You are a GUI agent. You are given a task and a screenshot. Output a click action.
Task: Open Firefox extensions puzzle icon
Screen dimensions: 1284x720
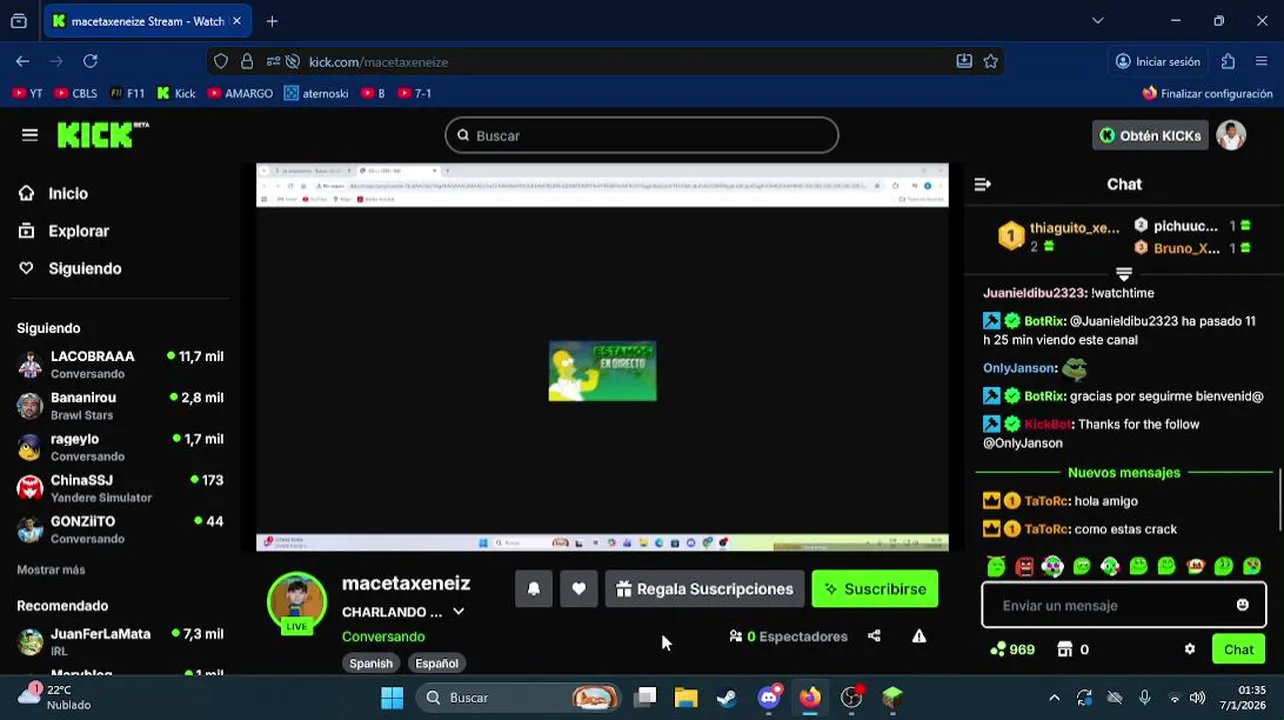(x=1228, y=61)
